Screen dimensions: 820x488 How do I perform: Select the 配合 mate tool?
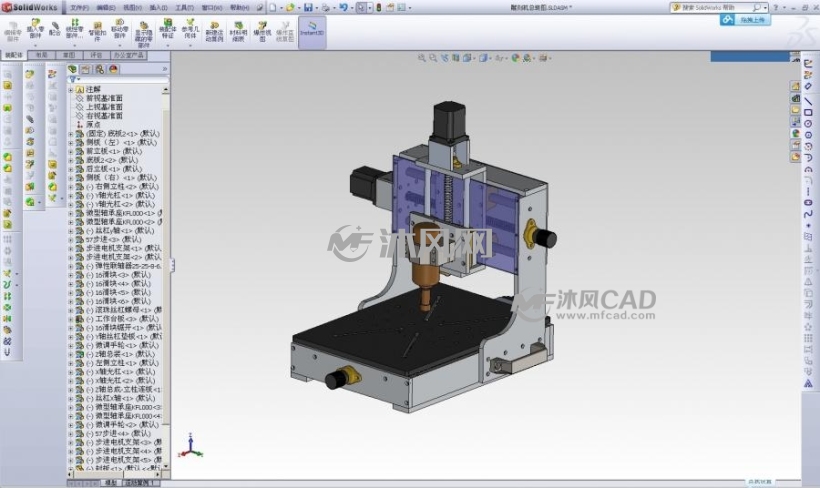pos(54,29)
